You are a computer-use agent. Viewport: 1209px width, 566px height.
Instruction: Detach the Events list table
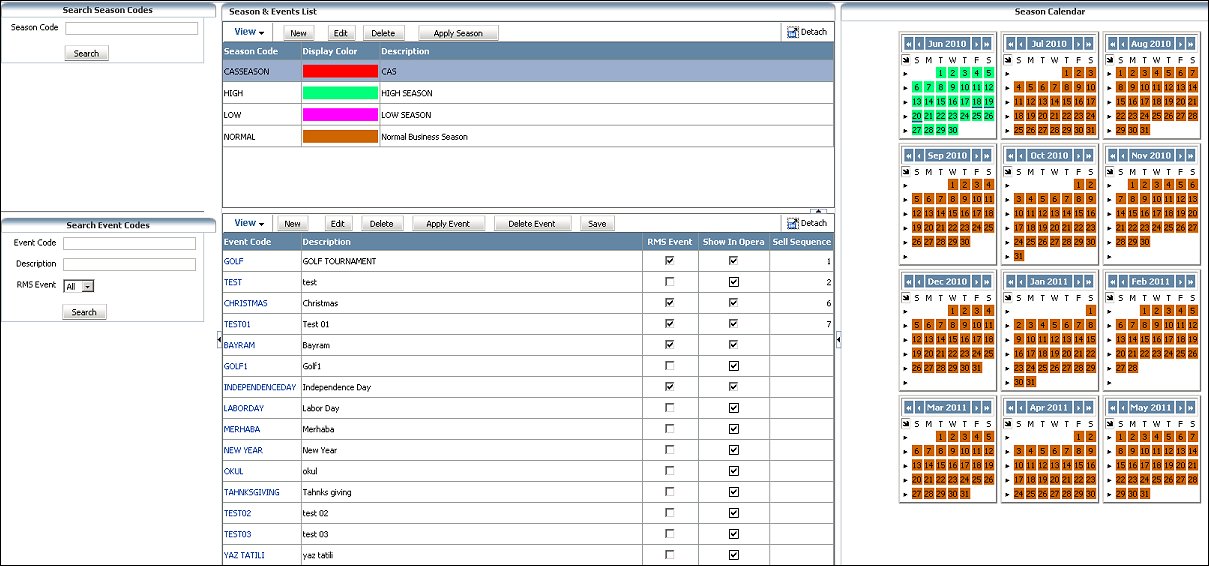(x=807, y=223)
